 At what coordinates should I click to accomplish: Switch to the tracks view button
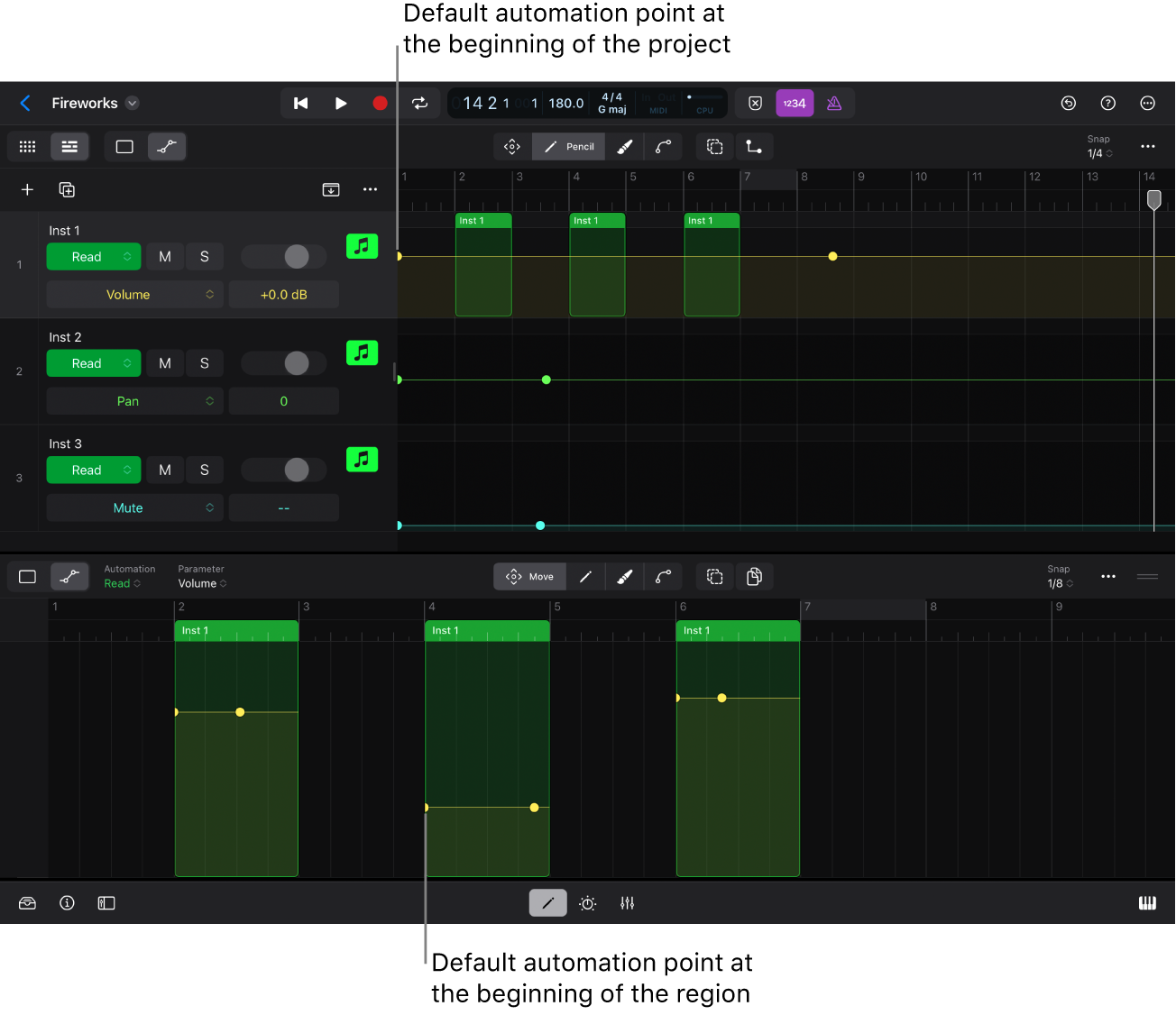[69, 147]
